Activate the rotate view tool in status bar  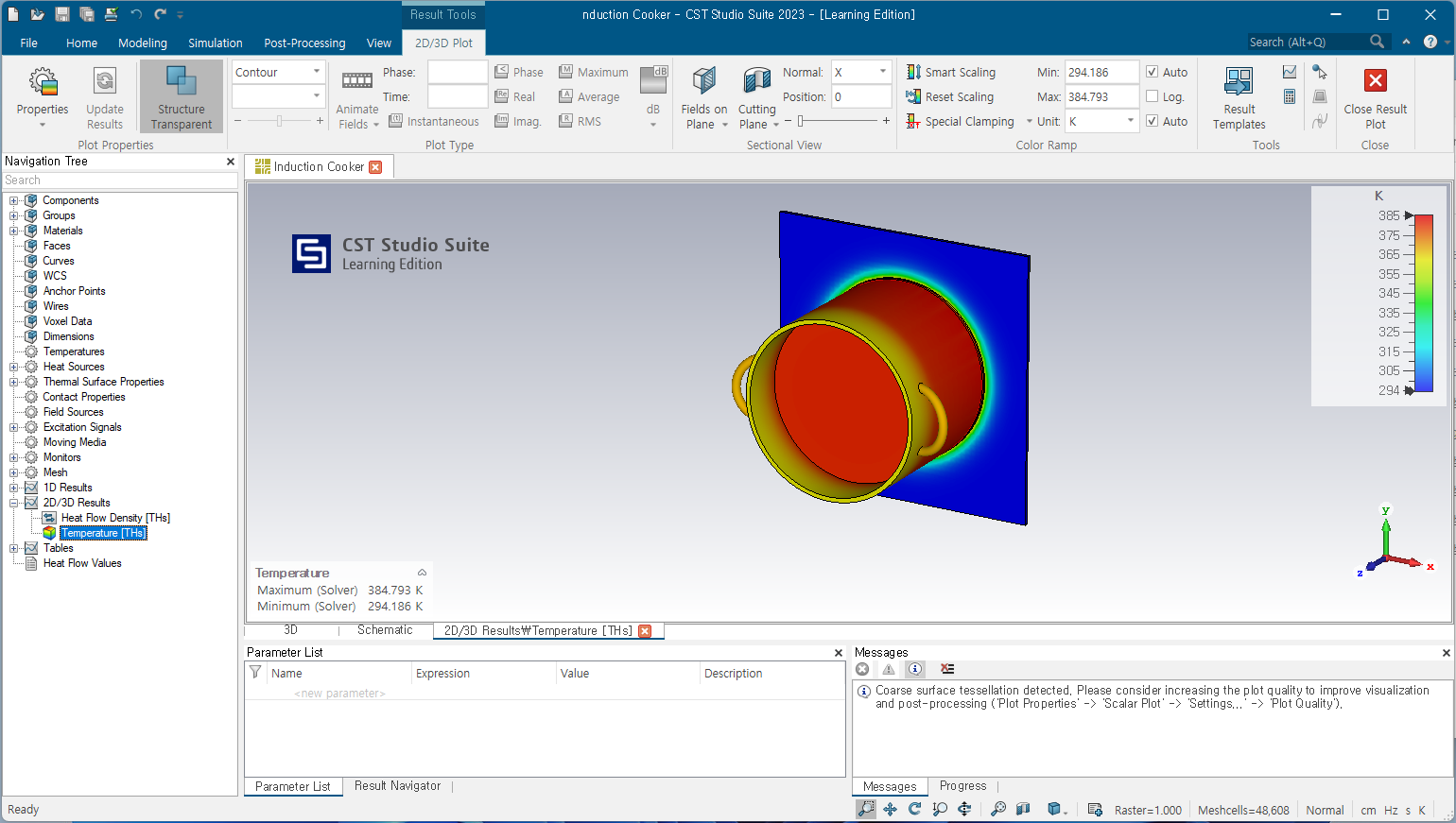click(x=915, y=809)
